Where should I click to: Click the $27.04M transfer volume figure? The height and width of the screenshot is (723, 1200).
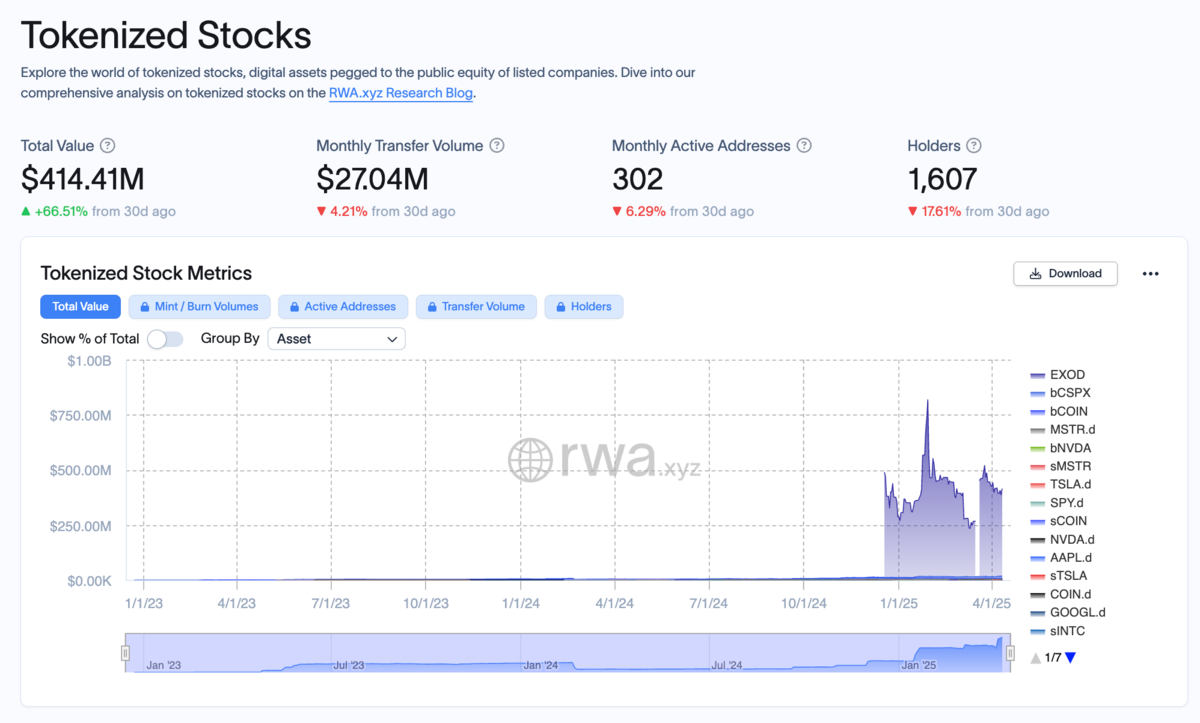(x=372, y=179)
